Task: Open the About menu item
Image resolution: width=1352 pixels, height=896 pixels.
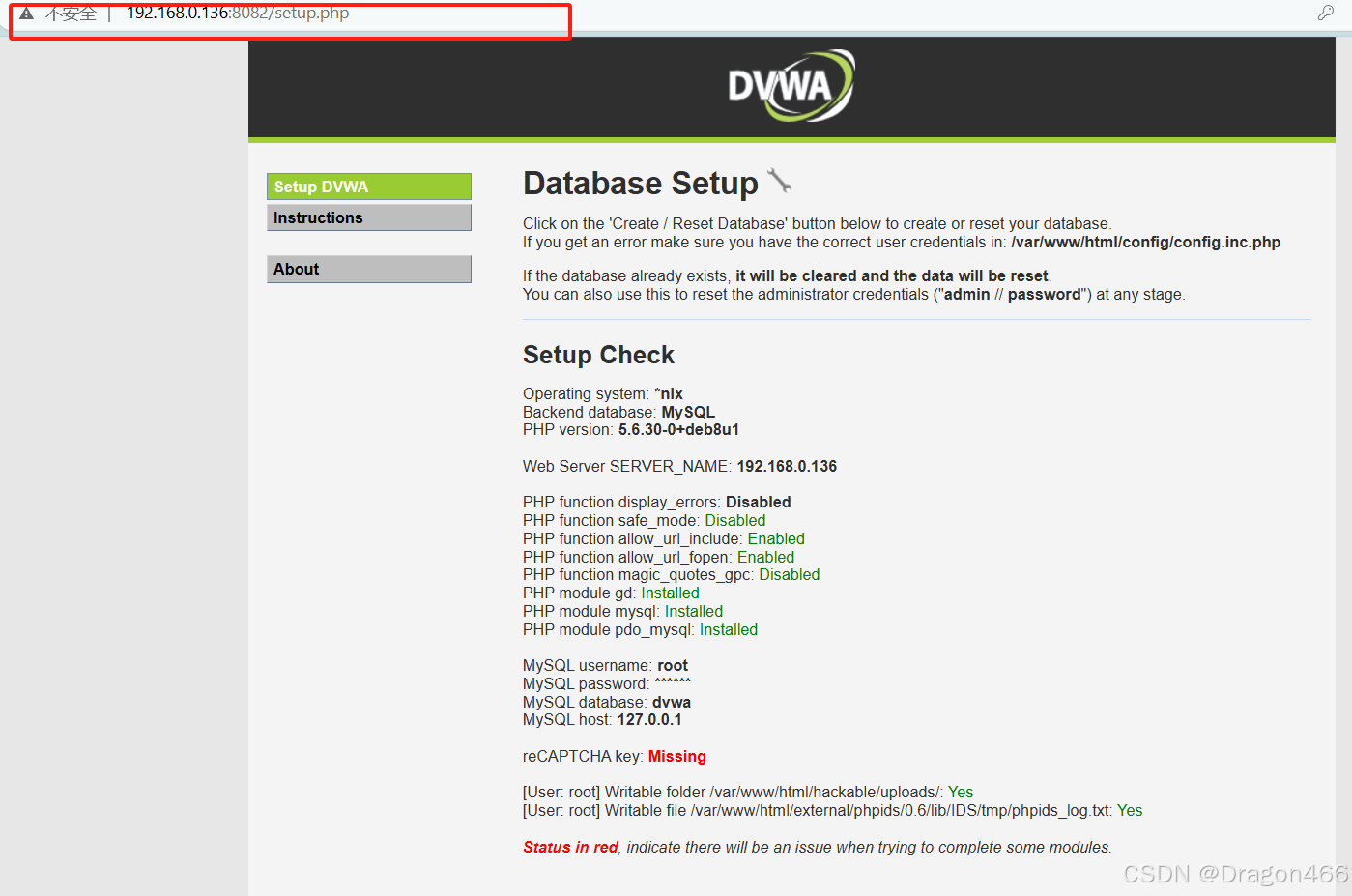Action: pyautogui.click(x=369, y=269)
